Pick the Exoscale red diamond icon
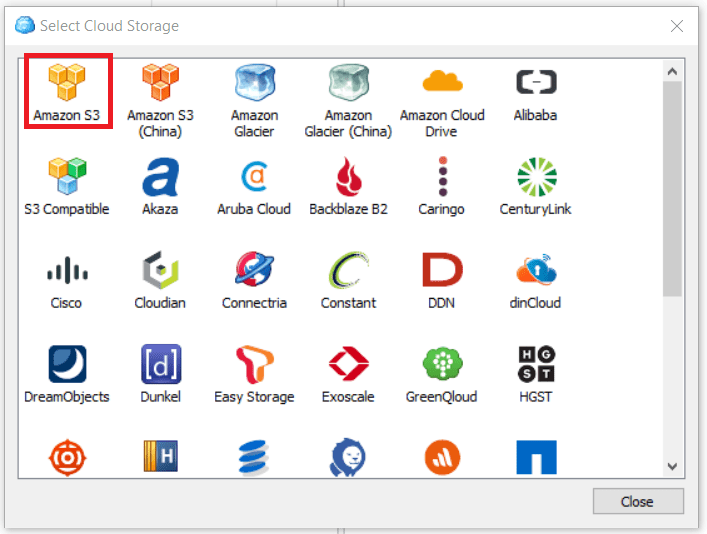Viewport: 707px width, 534px height. pos(349,364)
